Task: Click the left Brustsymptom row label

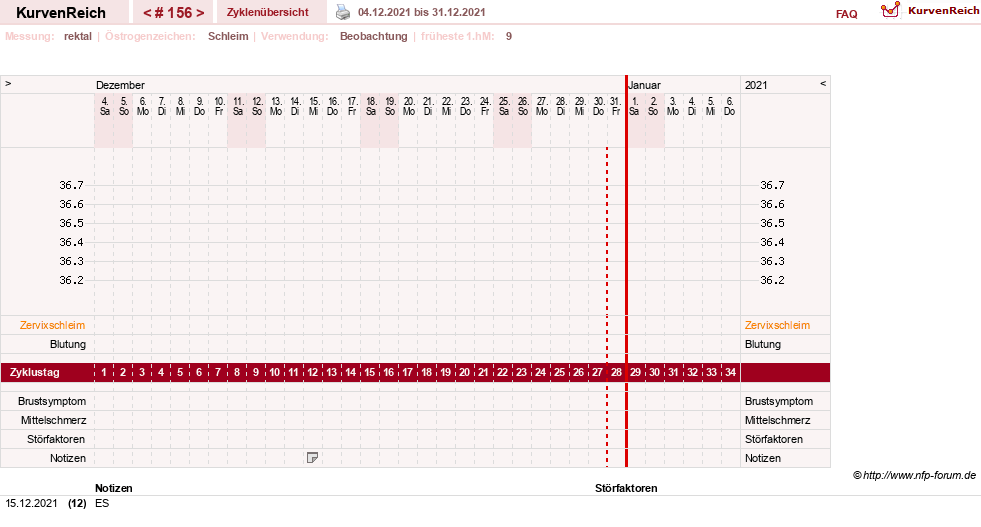Action: tap(52, 401)
